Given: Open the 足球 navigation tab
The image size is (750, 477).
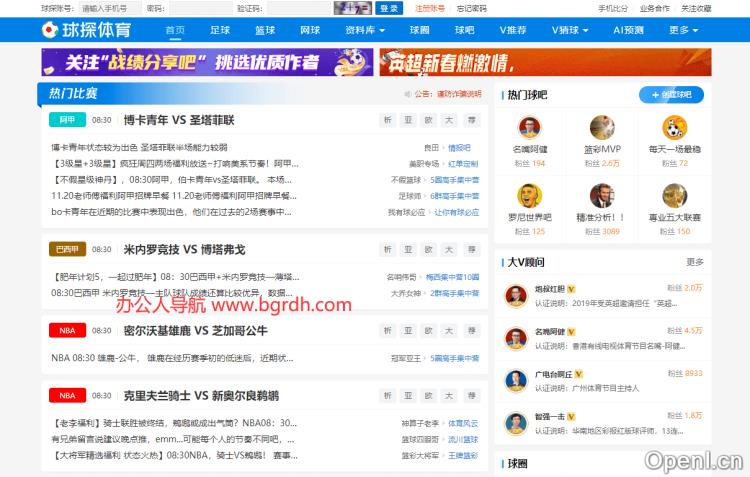Looking at the screenshot, I should coord(220,30).
